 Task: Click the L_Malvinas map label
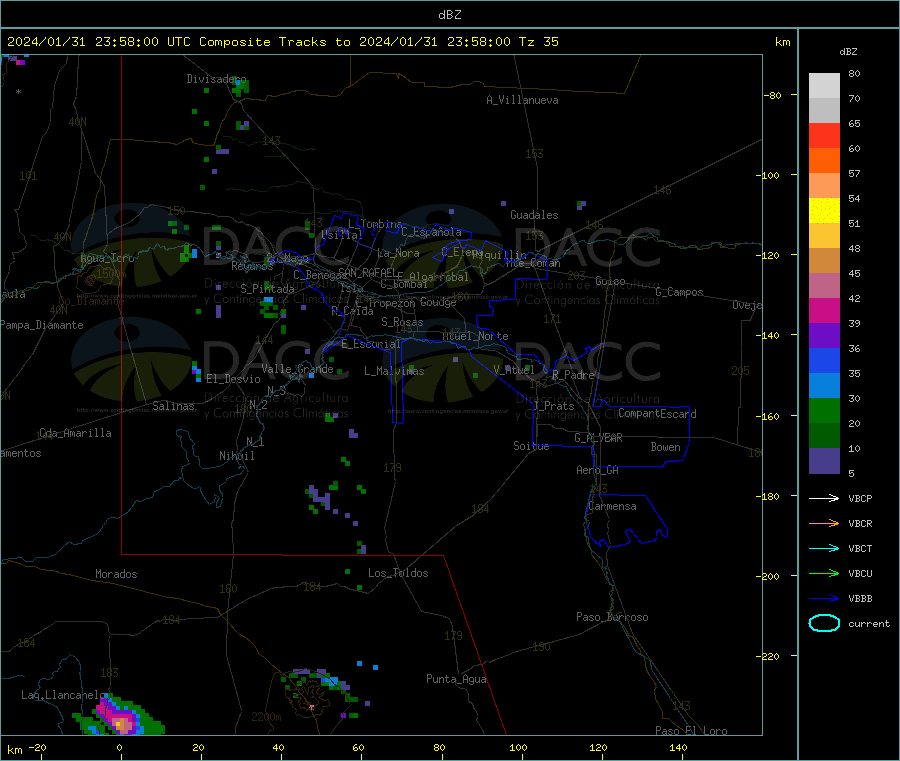click(394, 371)
